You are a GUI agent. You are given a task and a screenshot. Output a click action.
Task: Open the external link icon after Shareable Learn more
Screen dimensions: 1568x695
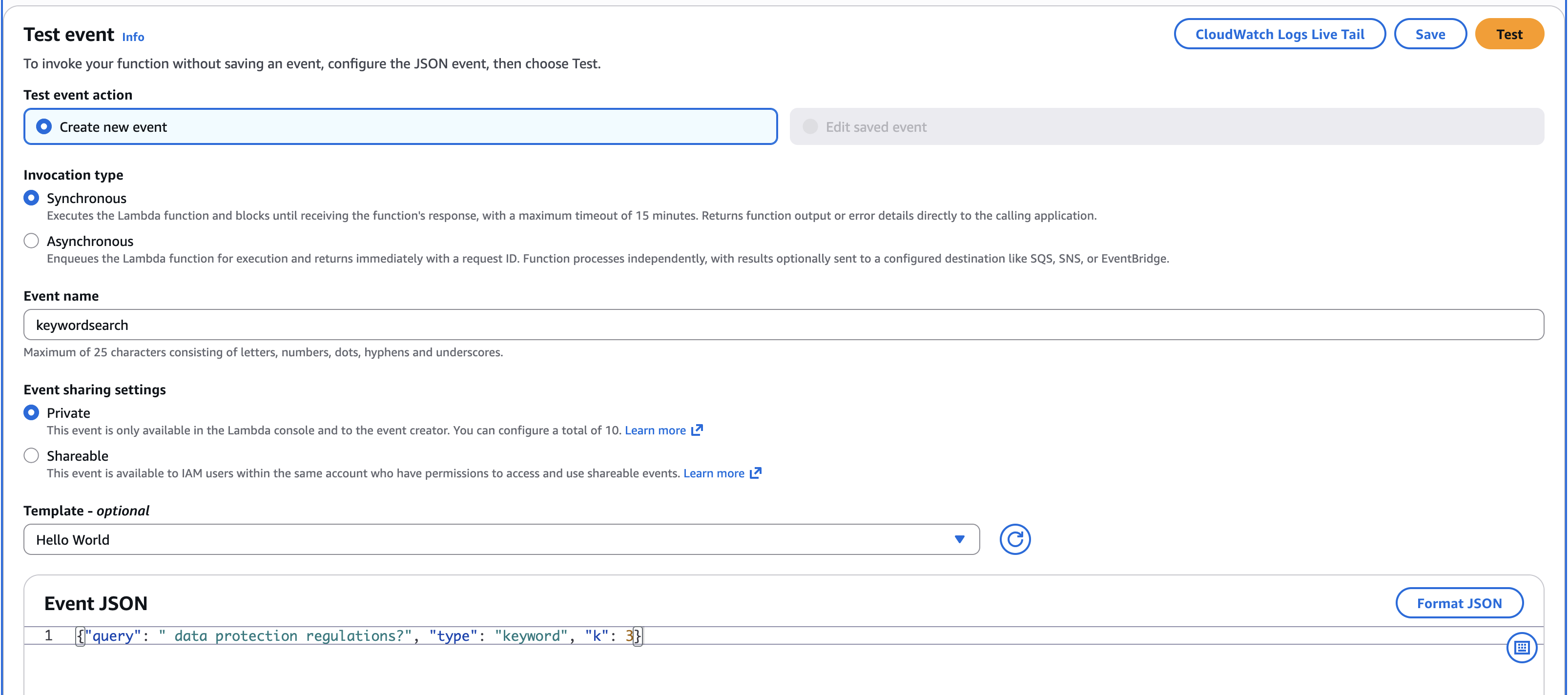[x=755, y=473]
